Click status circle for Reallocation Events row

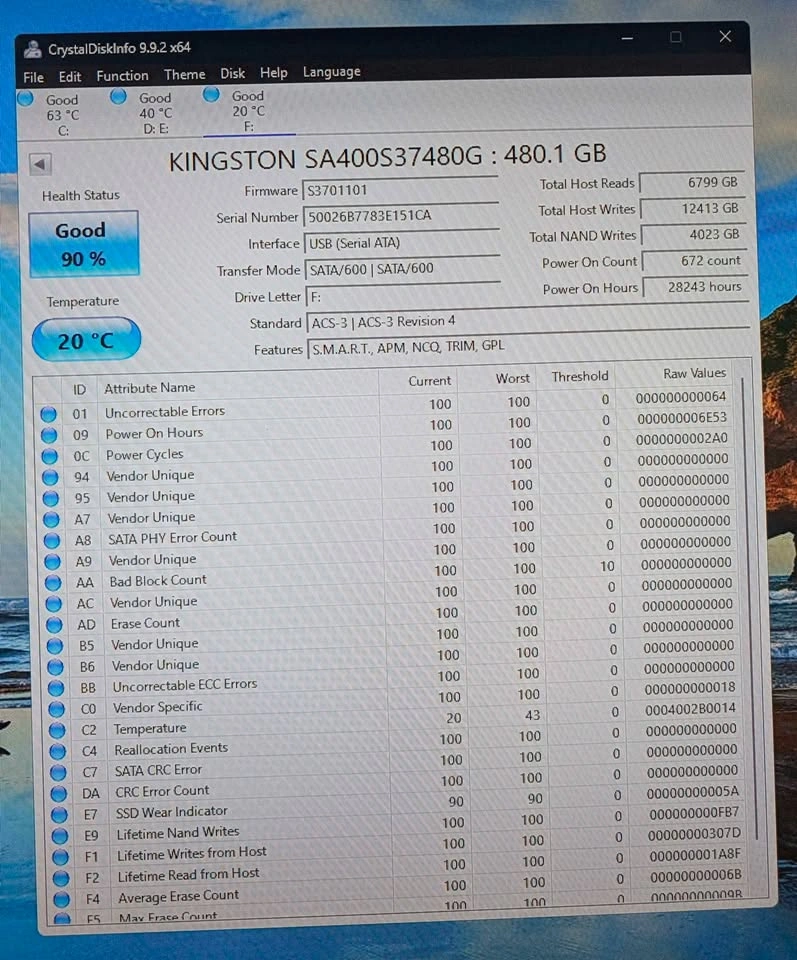pyautogui.click(x=58, y=751)
